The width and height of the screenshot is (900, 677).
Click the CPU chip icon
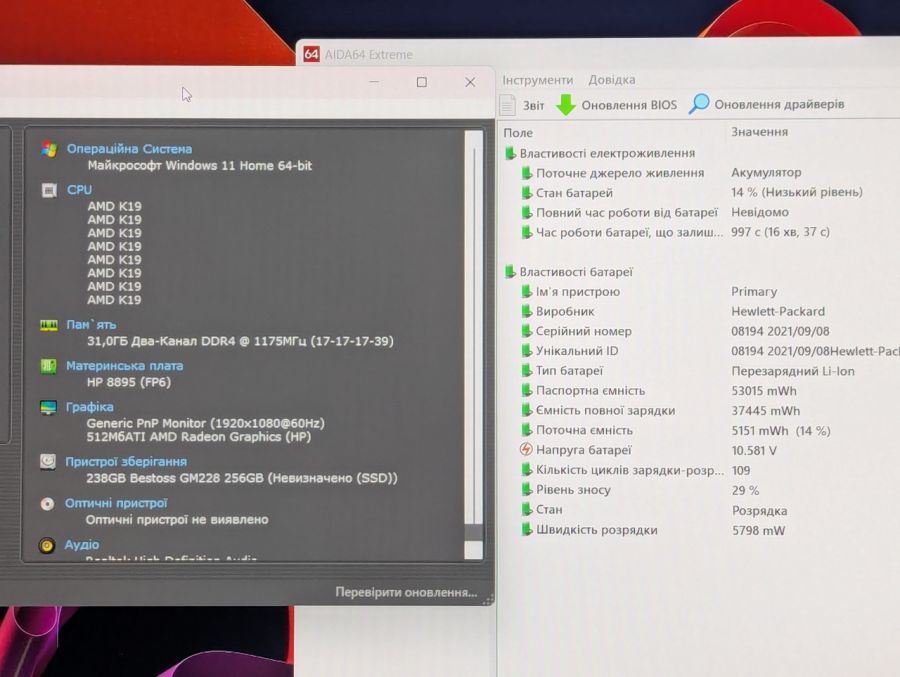[x=49, y=190]
